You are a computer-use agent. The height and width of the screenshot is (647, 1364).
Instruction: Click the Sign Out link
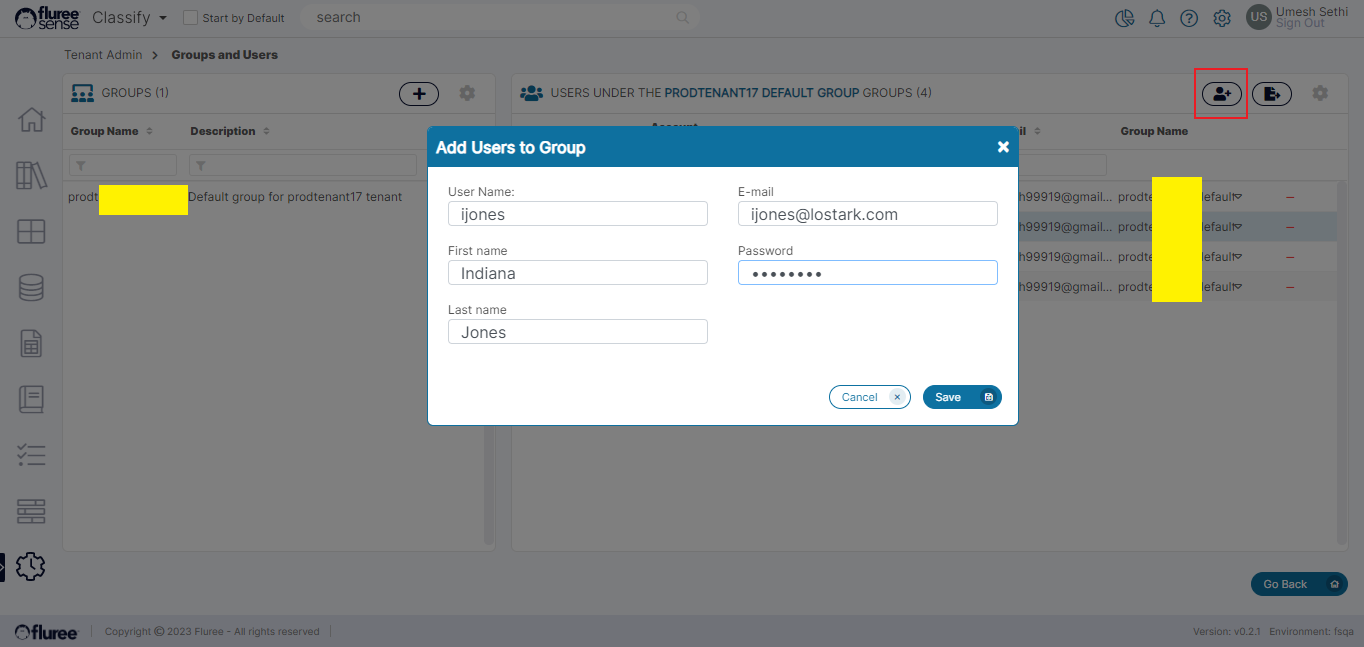coord(1299,24)
